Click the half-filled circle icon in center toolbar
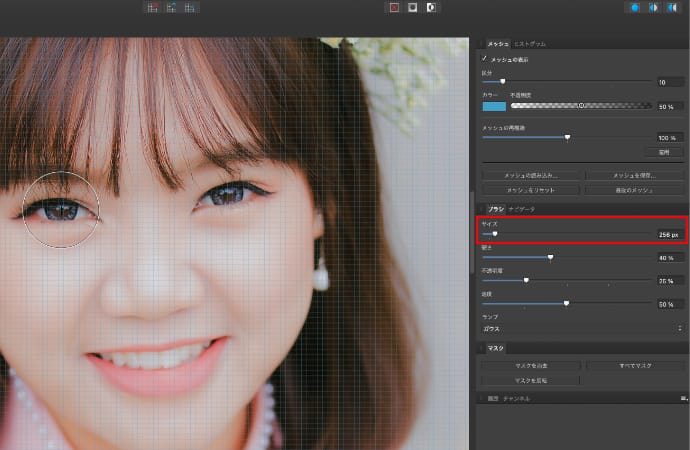Viewport: 690px width, 450px height. (431, 7)
